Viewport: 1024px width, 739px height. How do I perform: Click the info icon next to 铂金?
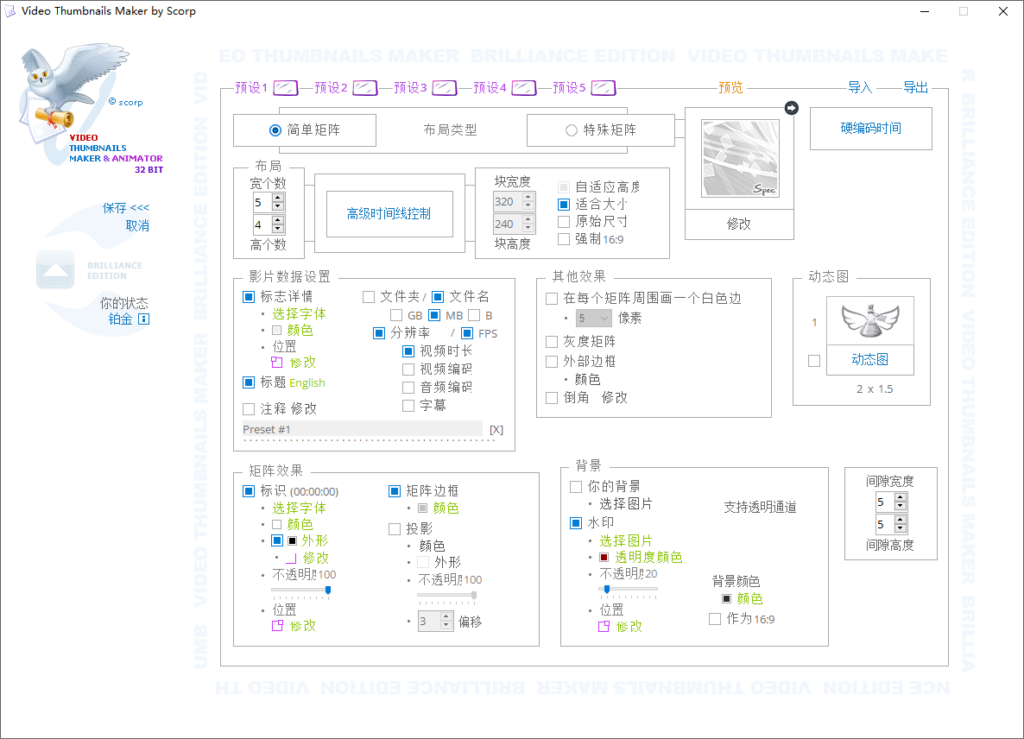(144, 319)
